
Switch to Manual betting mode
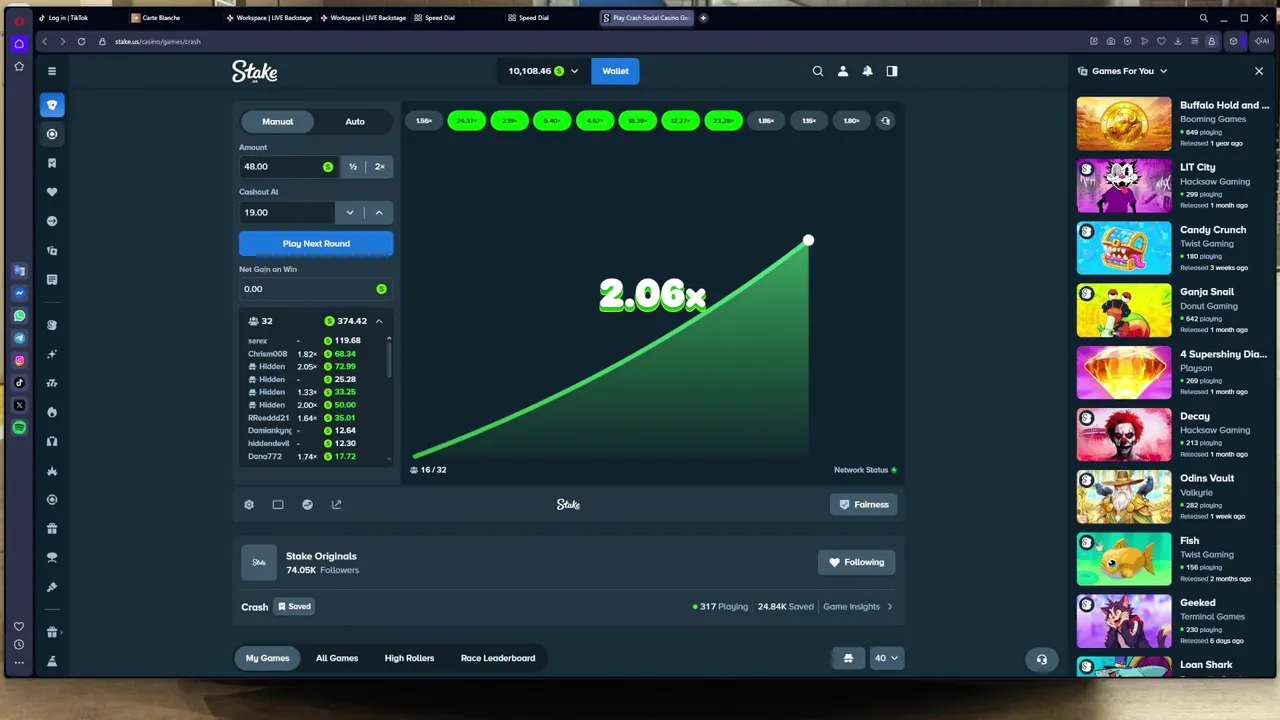click(278, 122)
